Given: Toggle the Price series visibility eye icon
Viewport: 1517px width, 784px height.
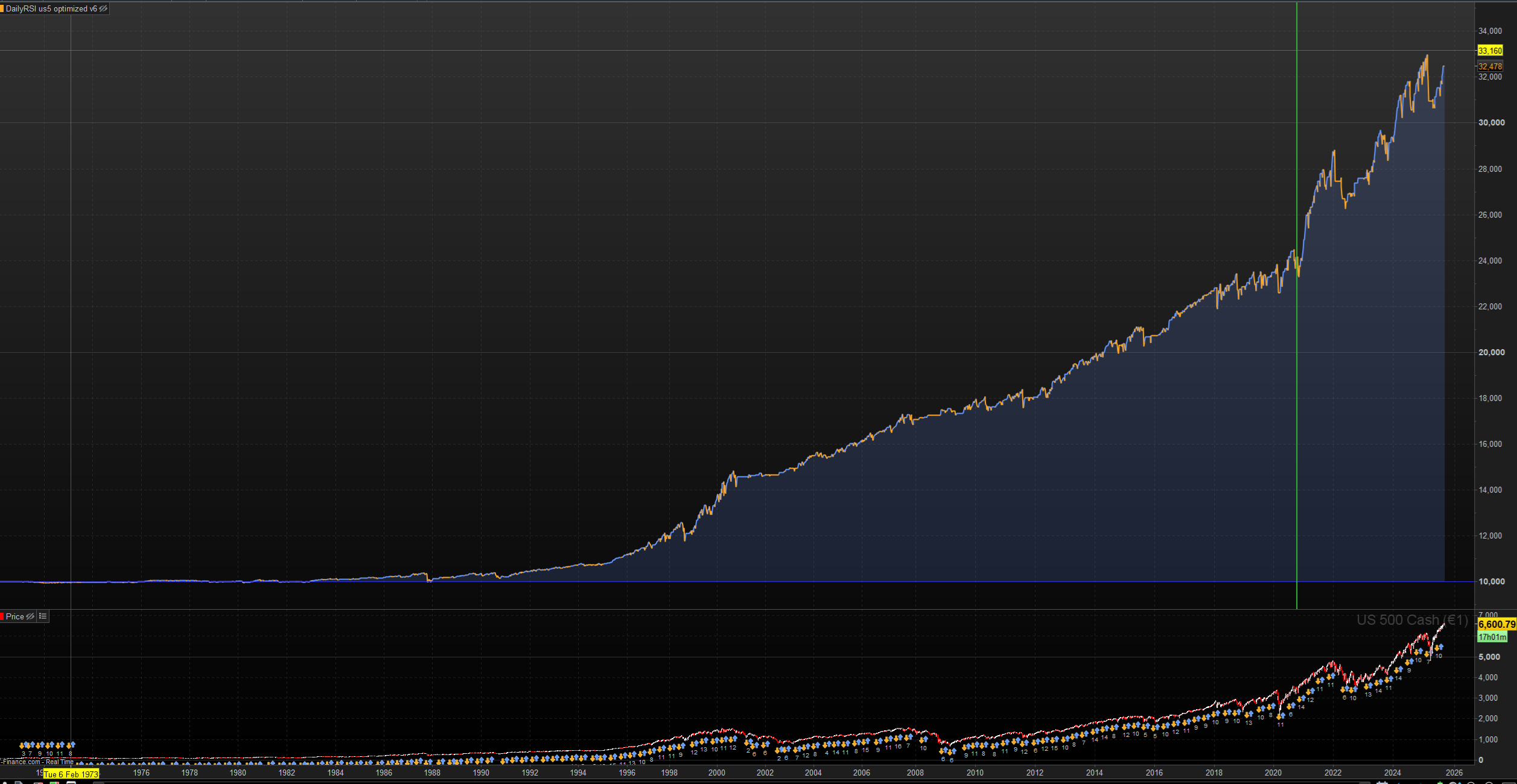Looking at the screenshot, I should tap(30, 616).
